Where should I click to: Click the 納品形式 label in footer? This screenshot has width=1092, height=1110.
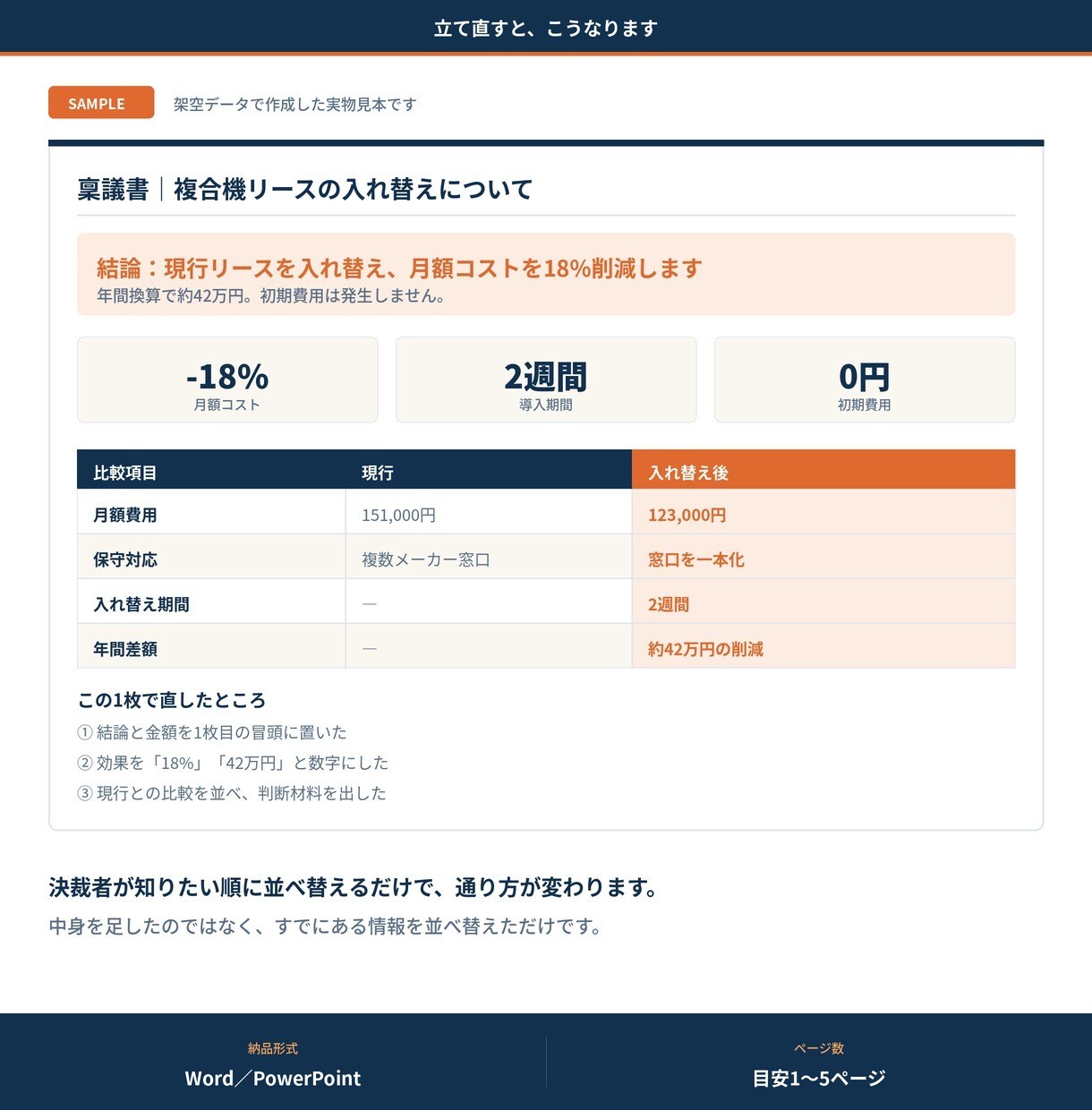coord(273,1048)
